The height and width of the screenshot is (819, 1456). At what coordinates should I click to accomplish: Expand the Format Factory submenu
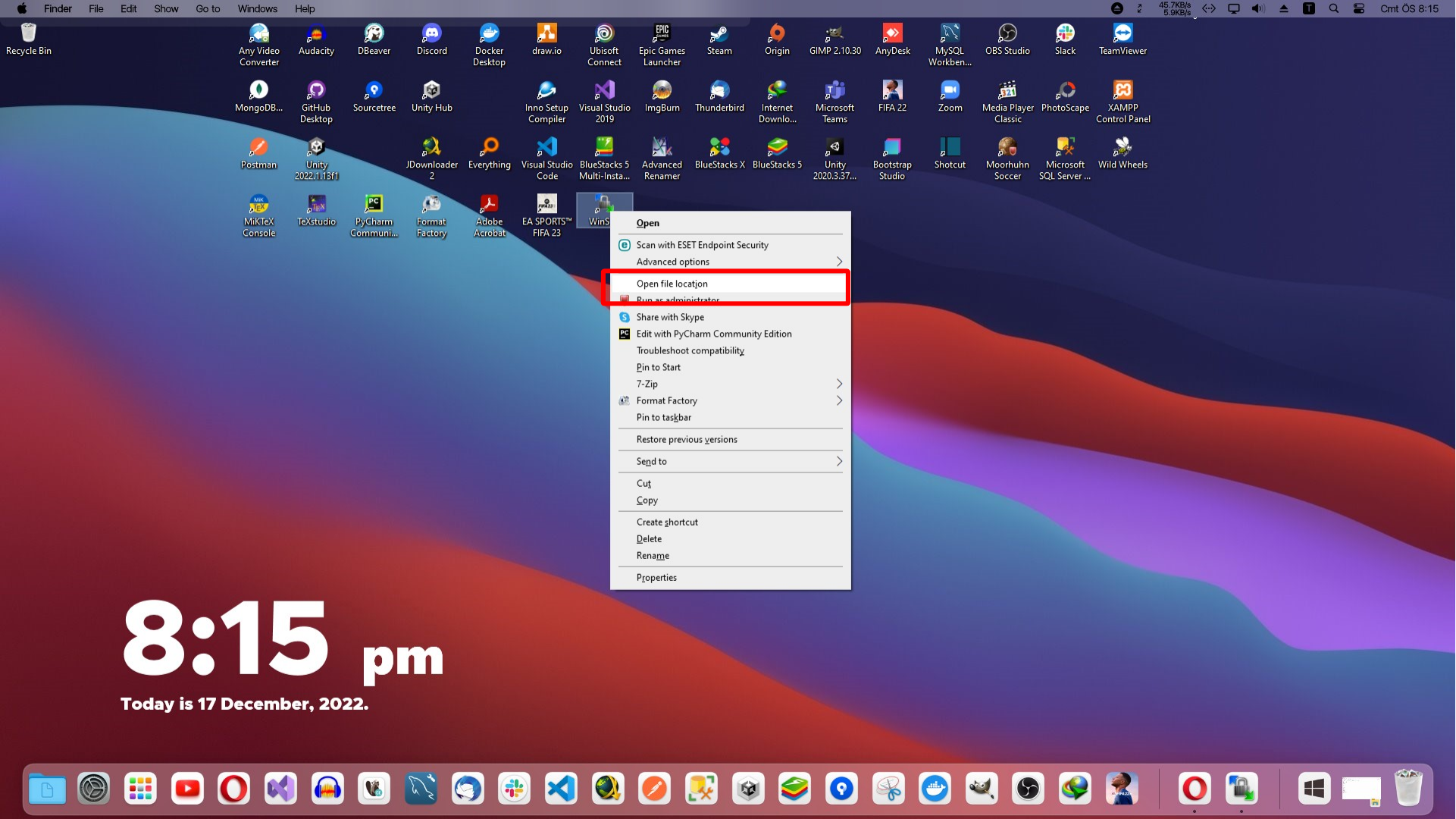point(731,400)
